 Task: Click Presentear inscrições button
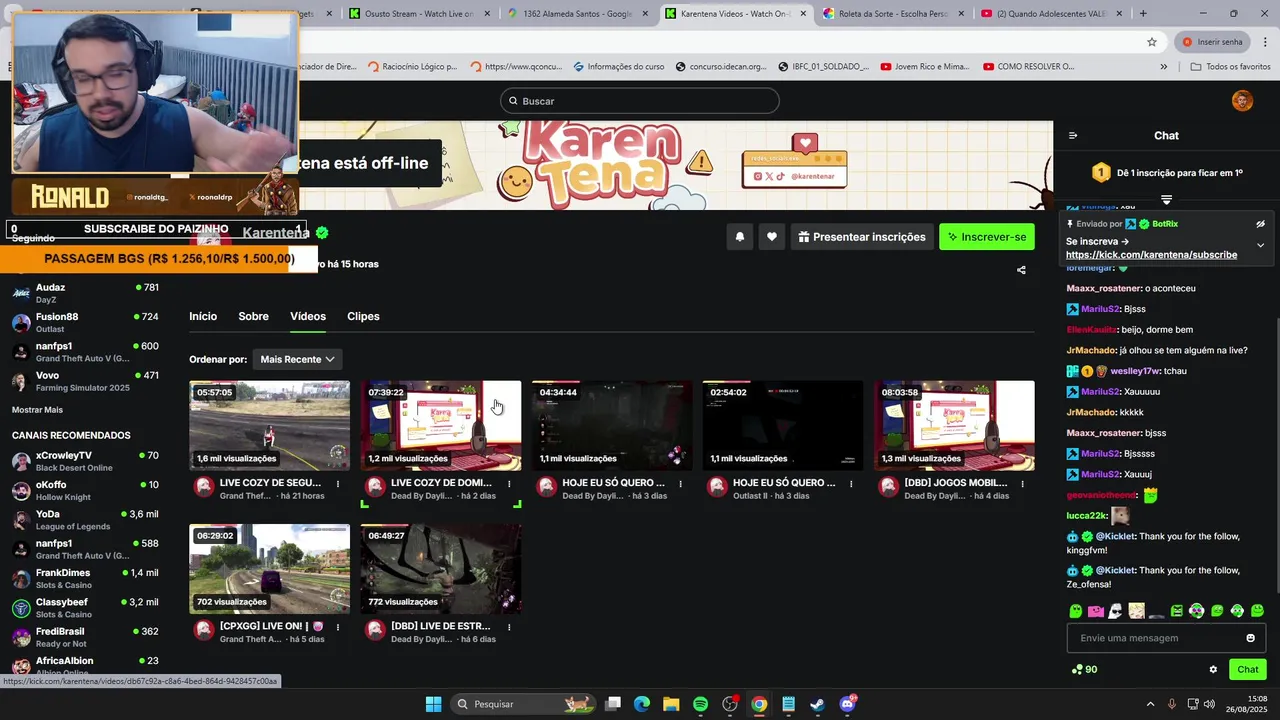862,237
